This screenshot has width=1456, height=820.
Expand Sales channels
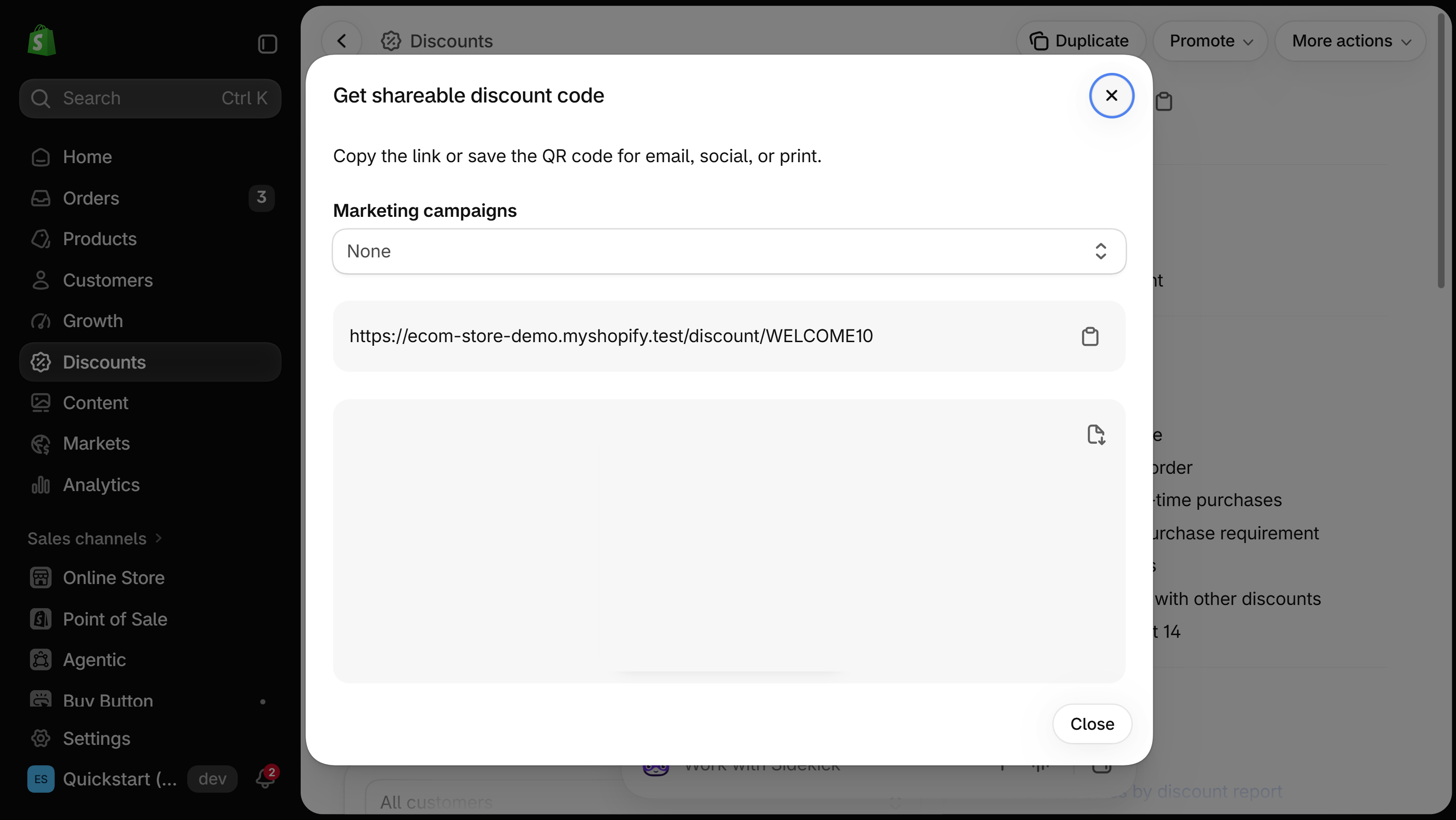click(x=95, y=538)
